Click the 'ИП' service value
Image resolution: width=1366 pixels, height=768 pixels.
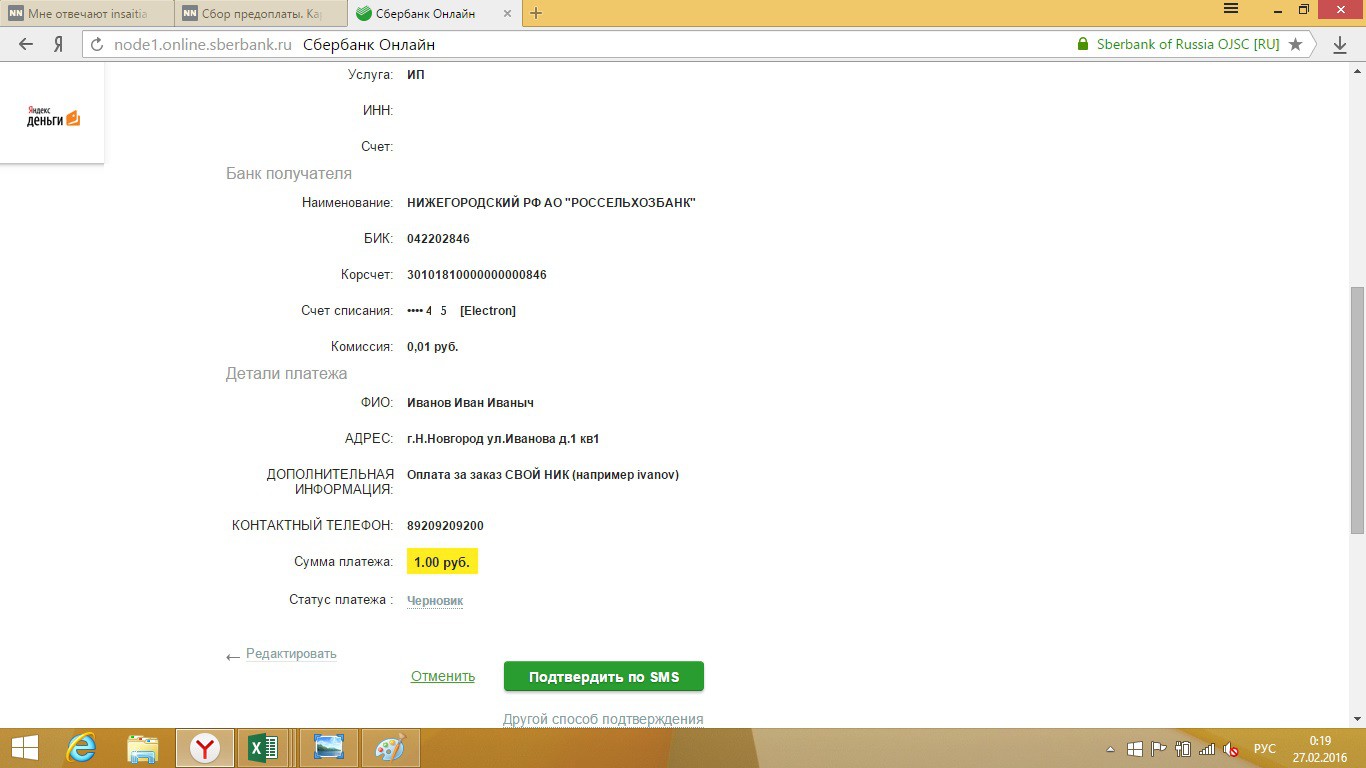tap(416, 75)
